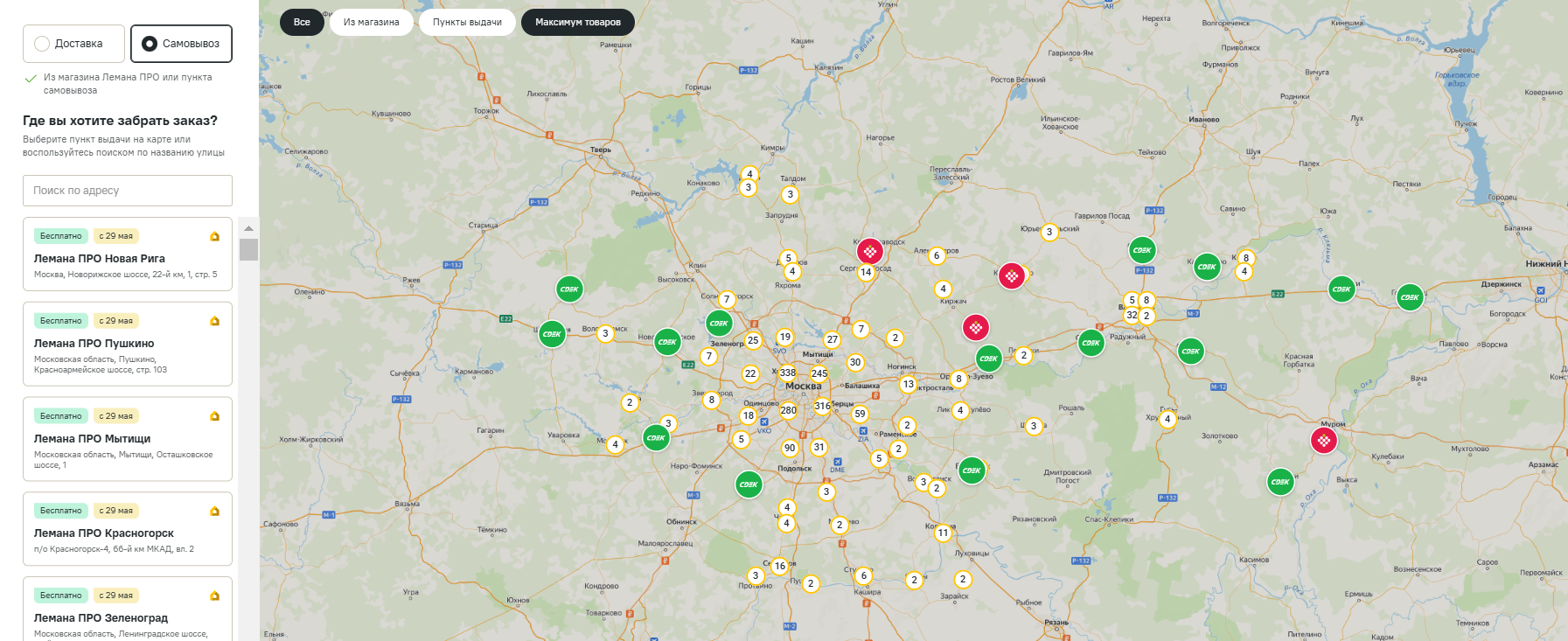1568x641 pixels.
Task: Click store icon on Красногорск card
Action: point(214,511)
